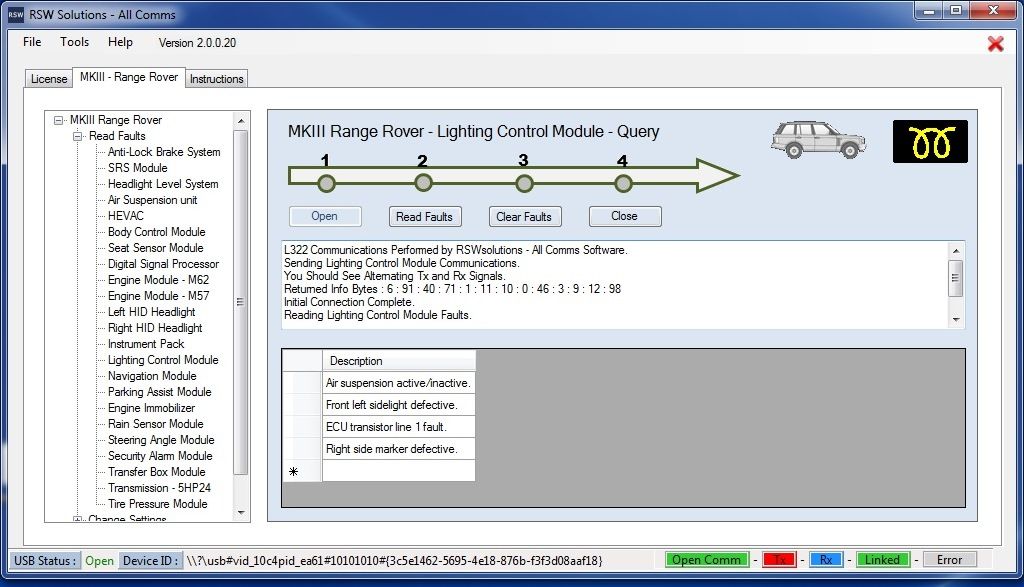Switch to the Instructions tab
The width and height of the screenshot is (1024, 587).
pos(217,78)
